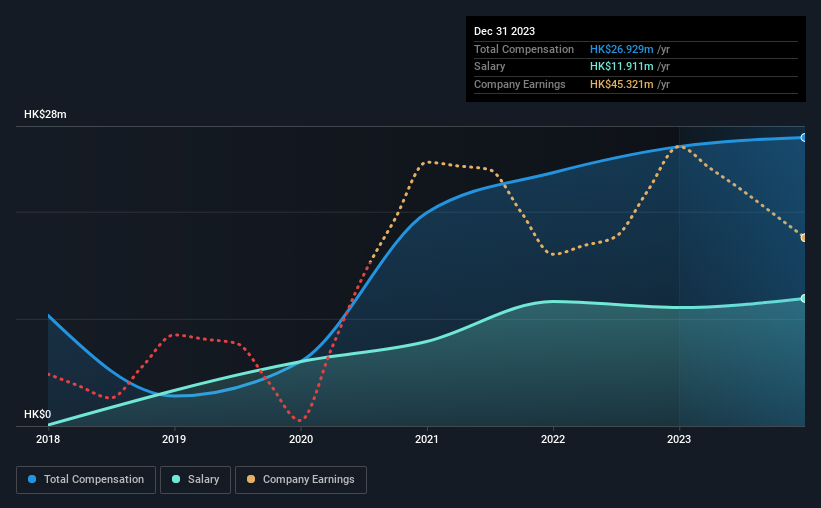Click the teal Salary legend dot
This screenshot has height=508, width=821.
176,479
